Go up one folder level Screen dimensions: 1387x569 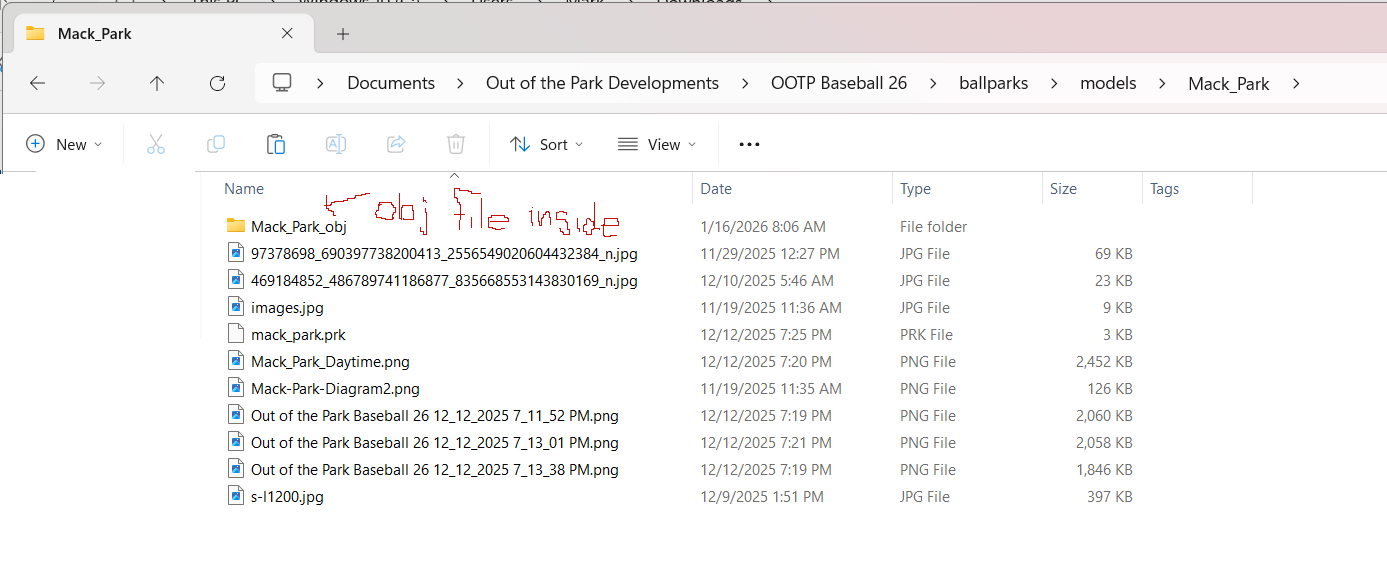click(x=157, y=83)
